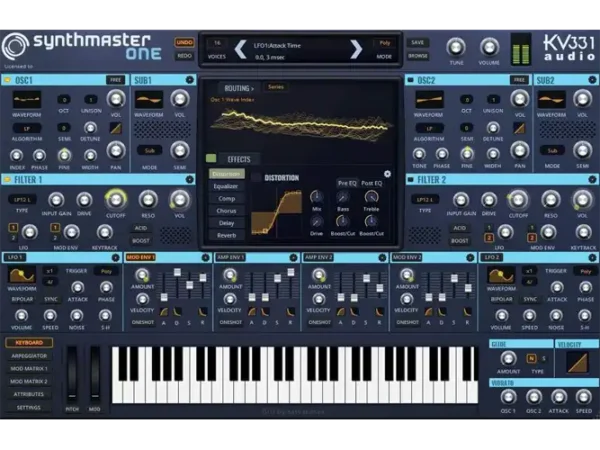Click the previous preset left arrow
Screen dimensions: 600x450
(240, 49)
